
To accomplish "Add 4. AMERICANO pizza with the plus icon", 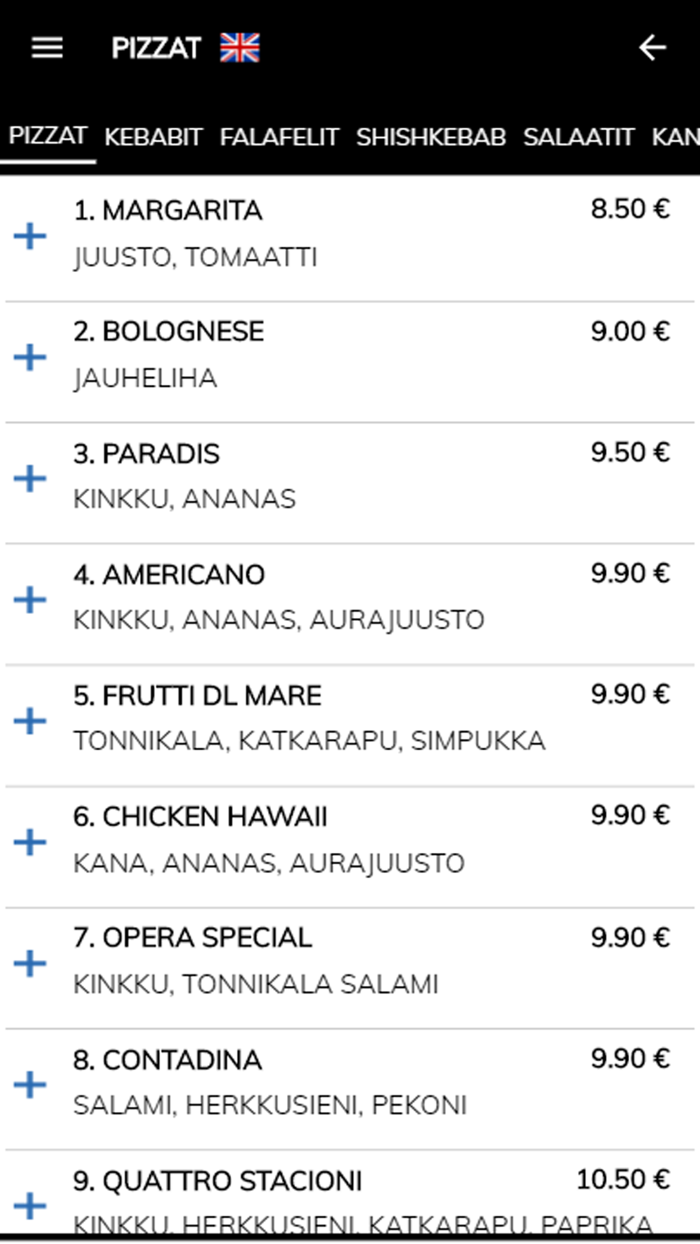I will 30,601.
